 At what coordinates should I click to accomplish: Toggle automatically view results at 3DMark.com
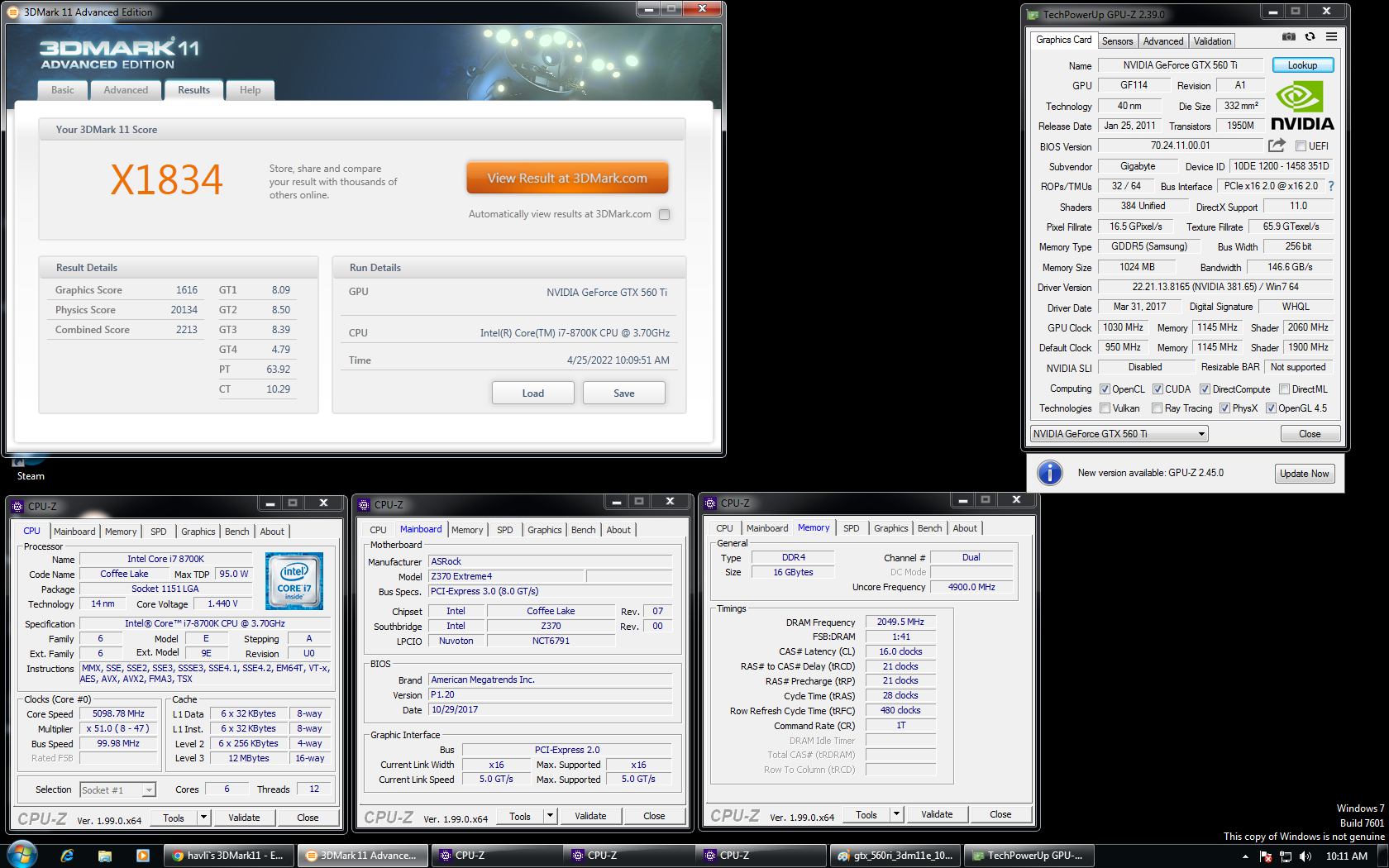664,214
